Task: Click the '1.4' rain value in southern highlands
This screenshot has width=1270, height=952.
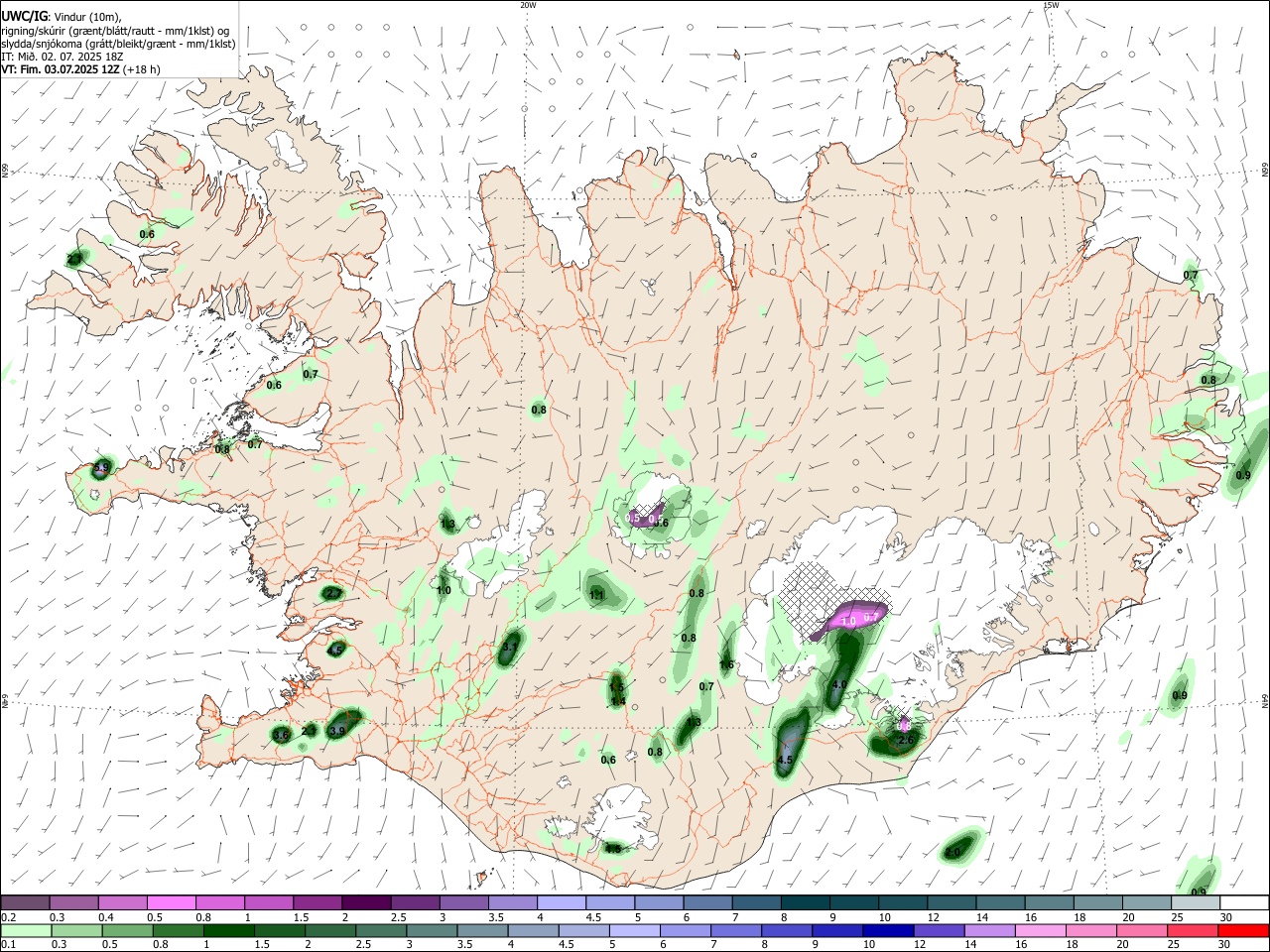Action: pyautogui.click(x=618, y=702)
